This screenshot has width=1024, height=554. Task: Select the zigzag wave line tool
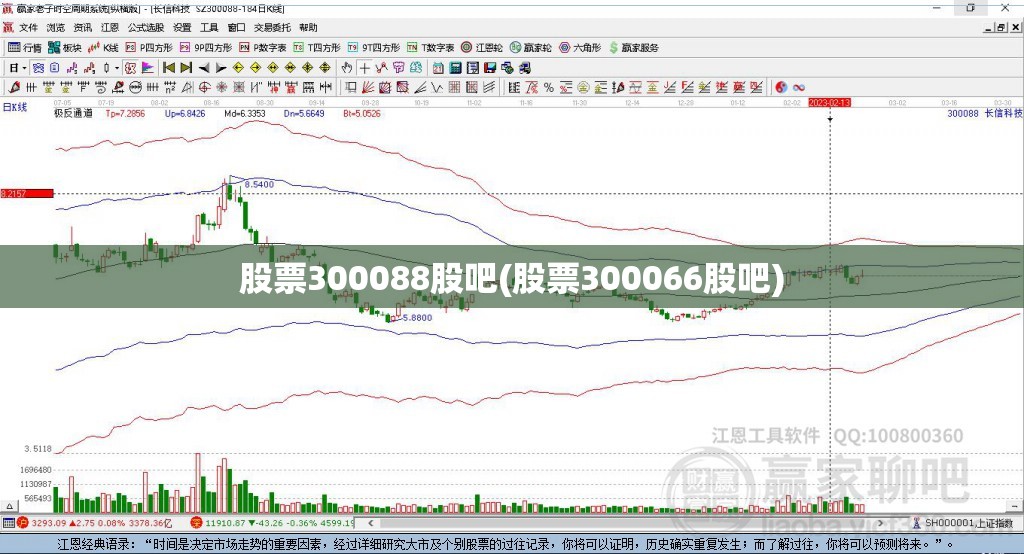[x=436, y=87]
